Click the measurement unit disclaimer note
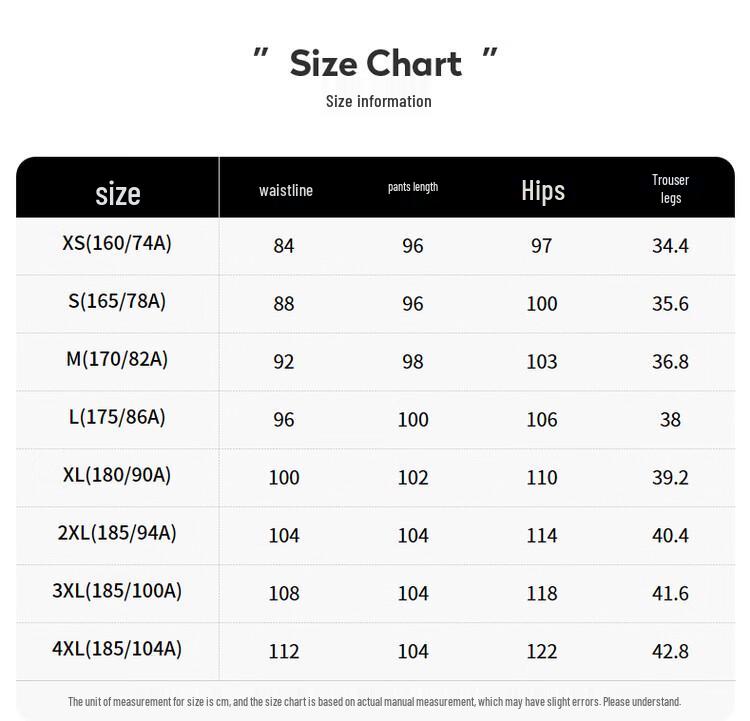 [374, 701]
